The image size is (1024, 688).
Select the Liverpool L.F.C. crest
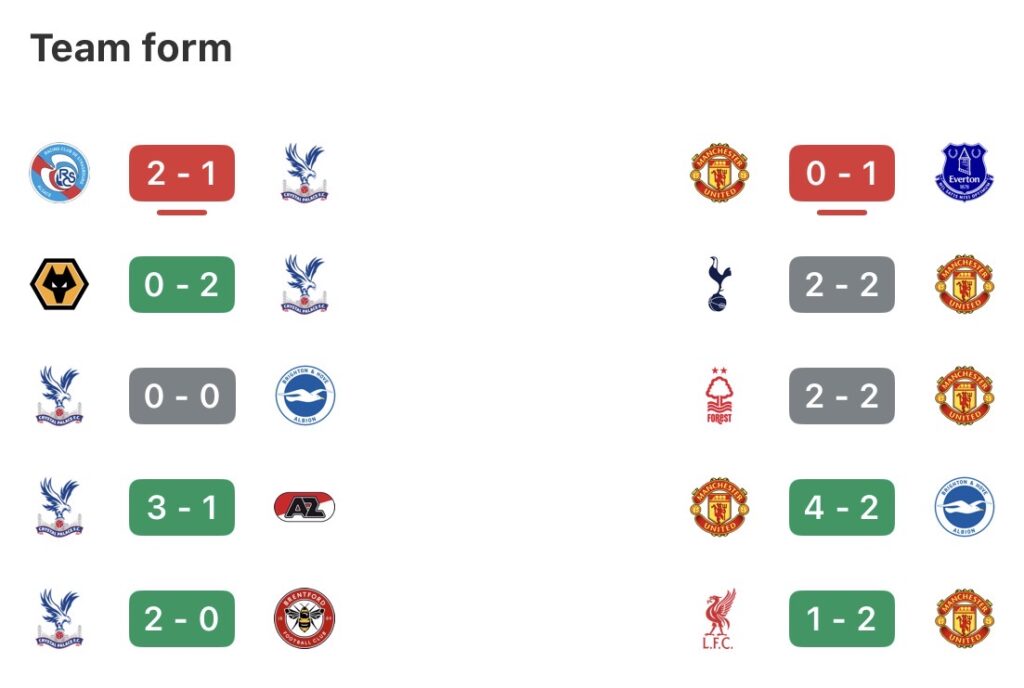(x=719, y=619)
